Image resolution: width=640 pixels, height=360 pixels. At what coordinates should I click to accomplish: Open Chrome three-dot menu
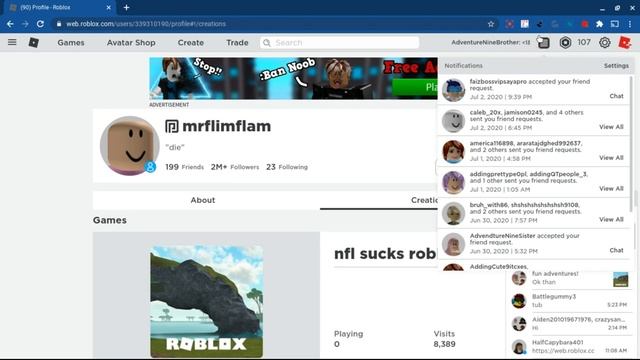[x=630, y=24]
